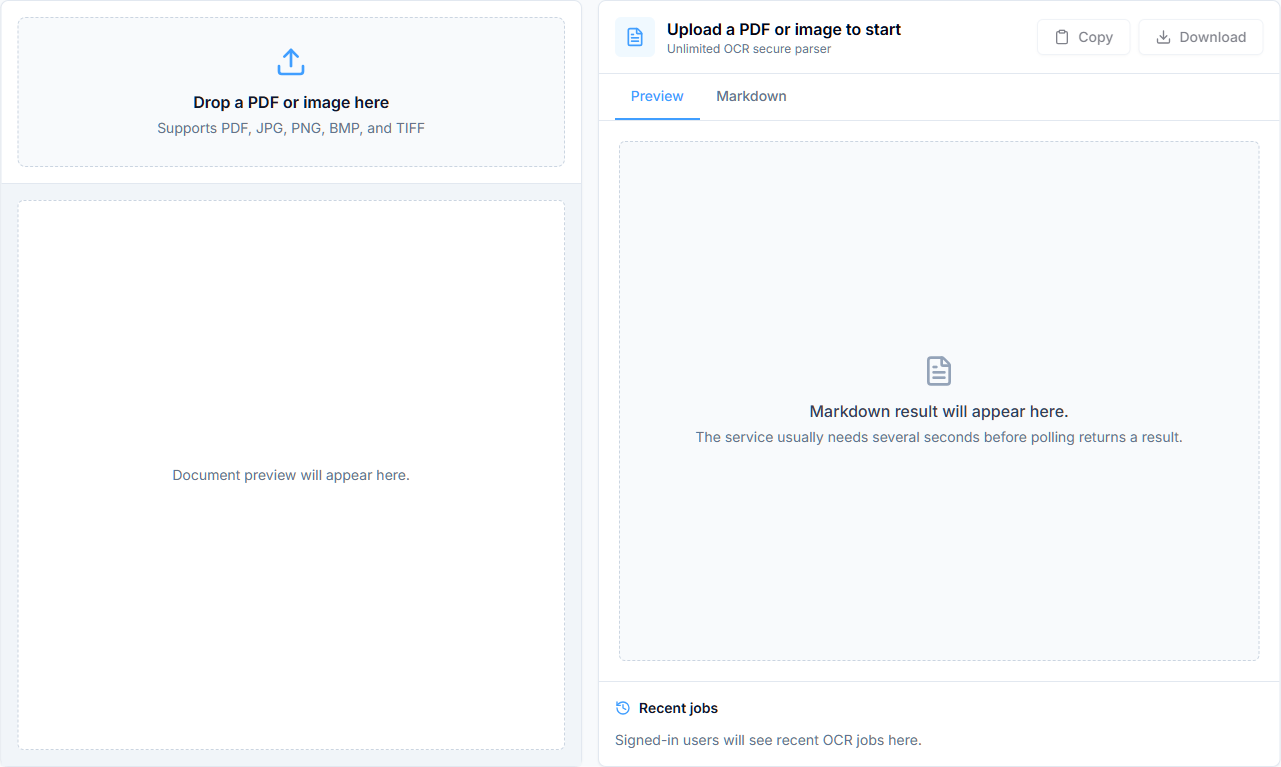Click the 'Signed-in users will see recent OCR jobs' note
This screenshot has width=1281, height=767.
(768, 740)
